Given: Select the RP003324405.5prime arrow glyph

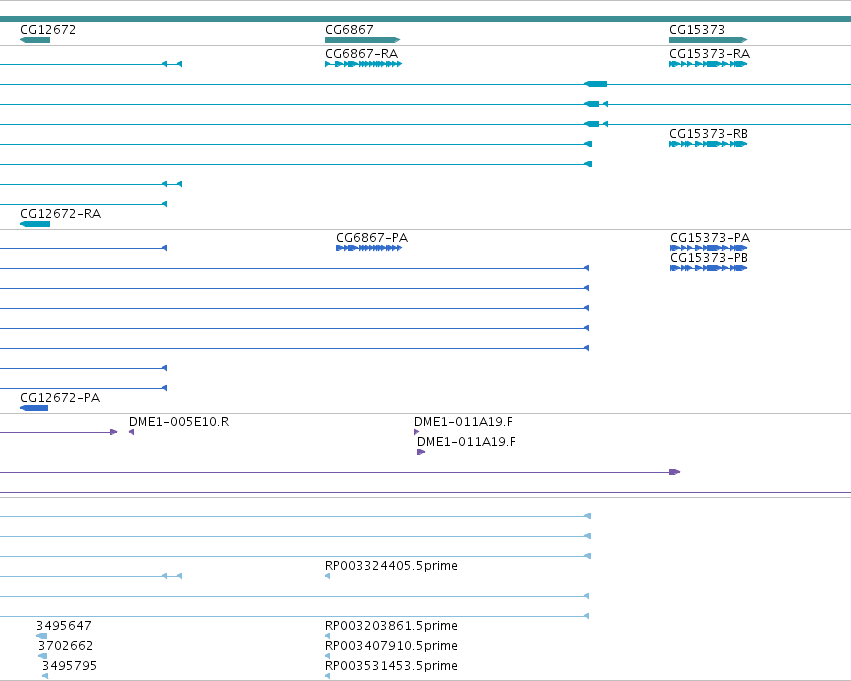Looking at the screenshot, I should [327, 576].
